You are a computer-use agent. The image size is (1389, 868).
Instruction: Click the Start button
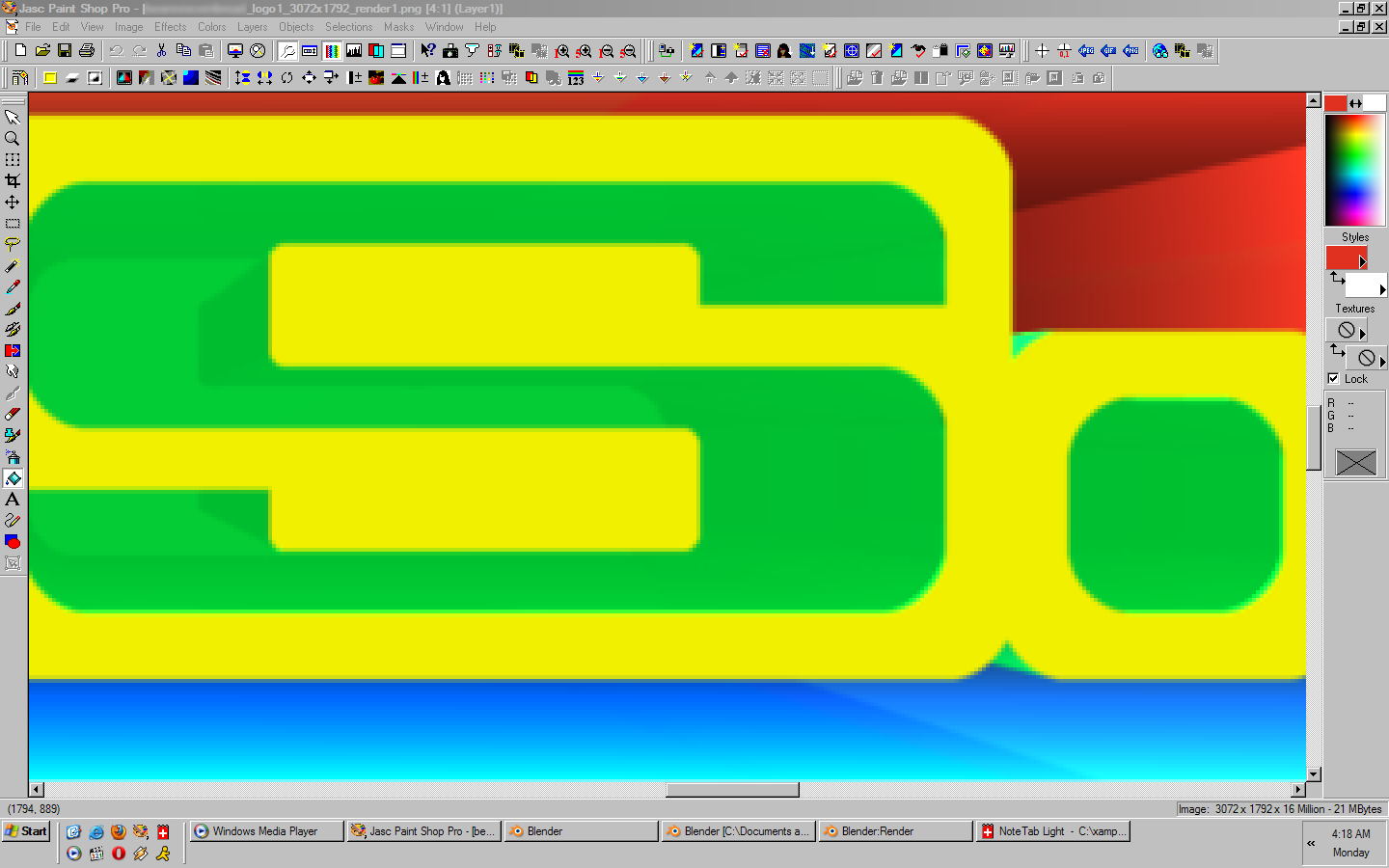tap(26, 831)
